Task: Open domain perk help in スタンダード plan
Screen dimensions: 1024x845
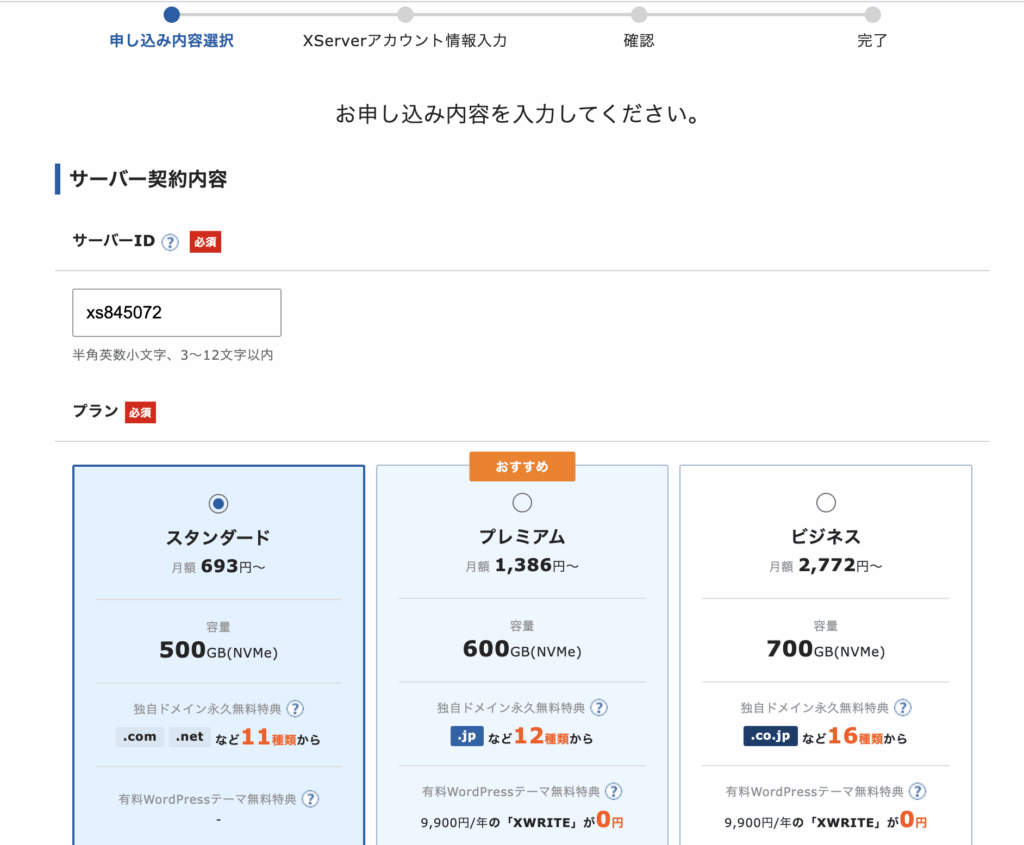Action: (295, 709)
